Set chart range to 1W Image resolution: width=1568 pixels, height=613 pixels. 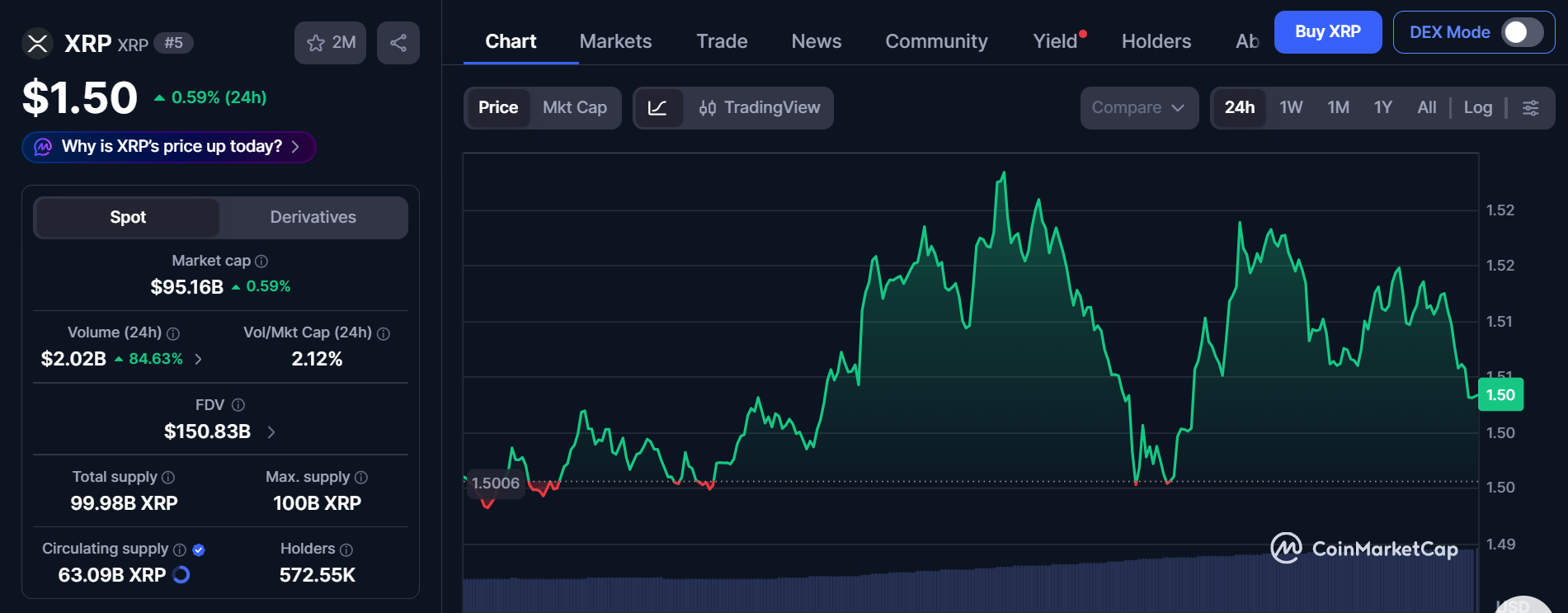coord(1291,108)
